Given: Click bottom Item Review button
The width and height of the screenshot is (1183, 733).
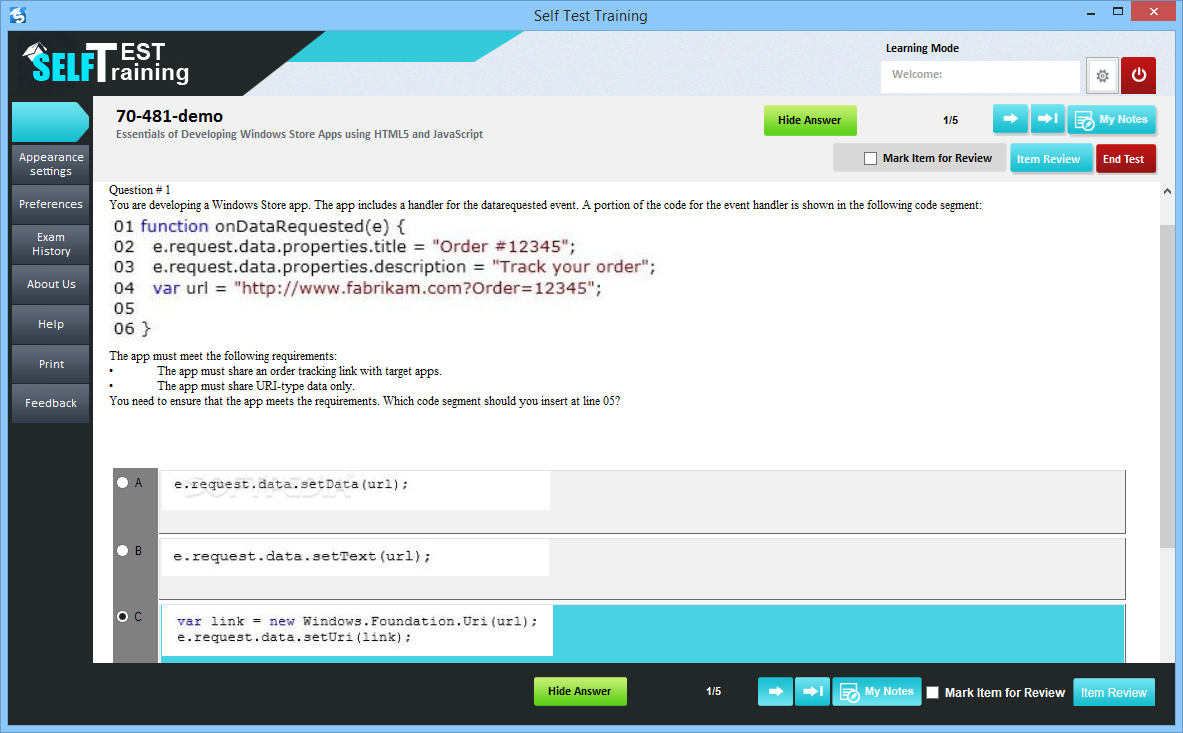Looking at the screenshot, I should click(x=1113, y=692).
